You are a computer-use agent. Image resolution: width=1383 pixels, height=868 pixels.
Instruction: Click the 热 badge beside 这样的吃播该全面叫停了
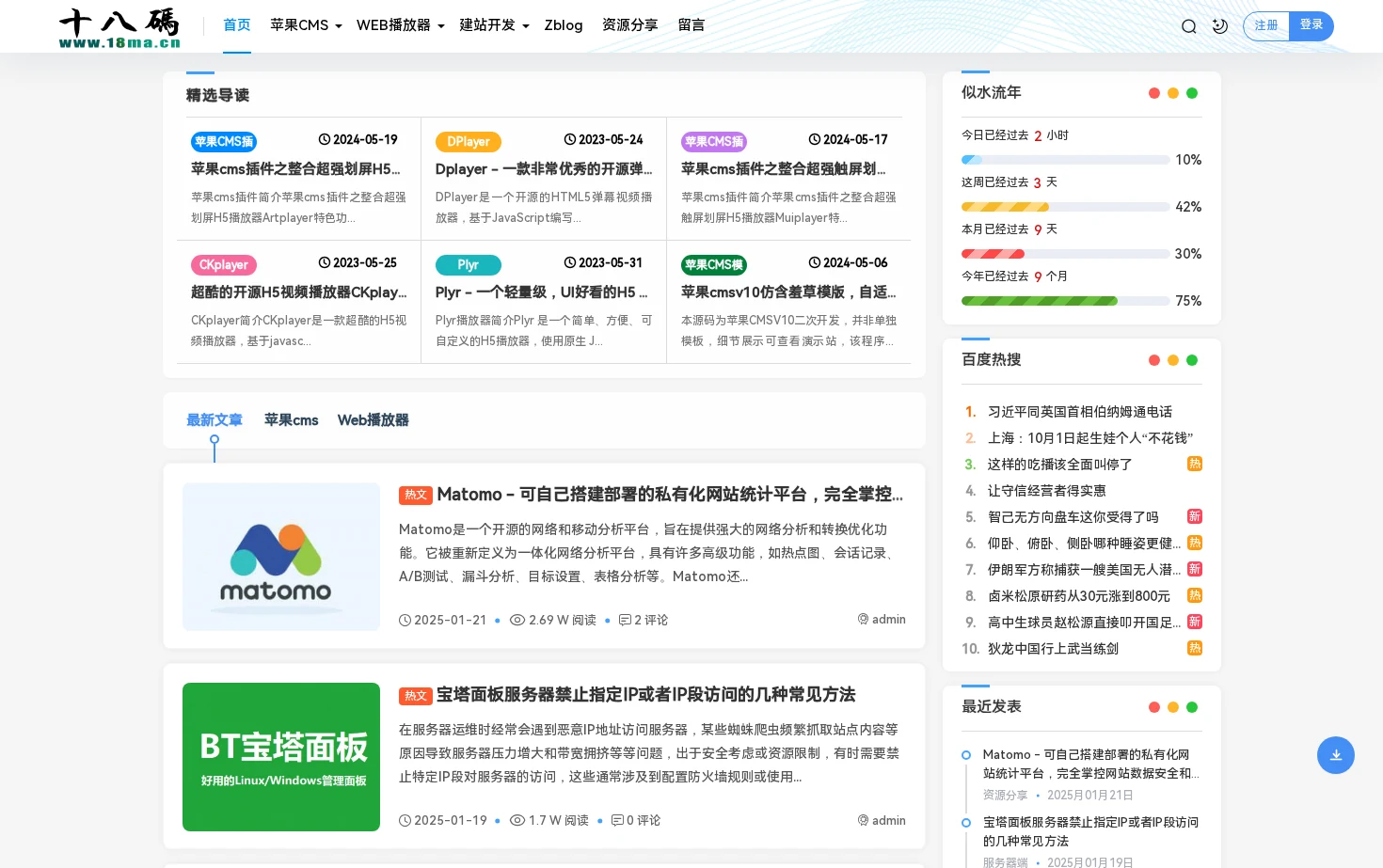pos(1195,464)
